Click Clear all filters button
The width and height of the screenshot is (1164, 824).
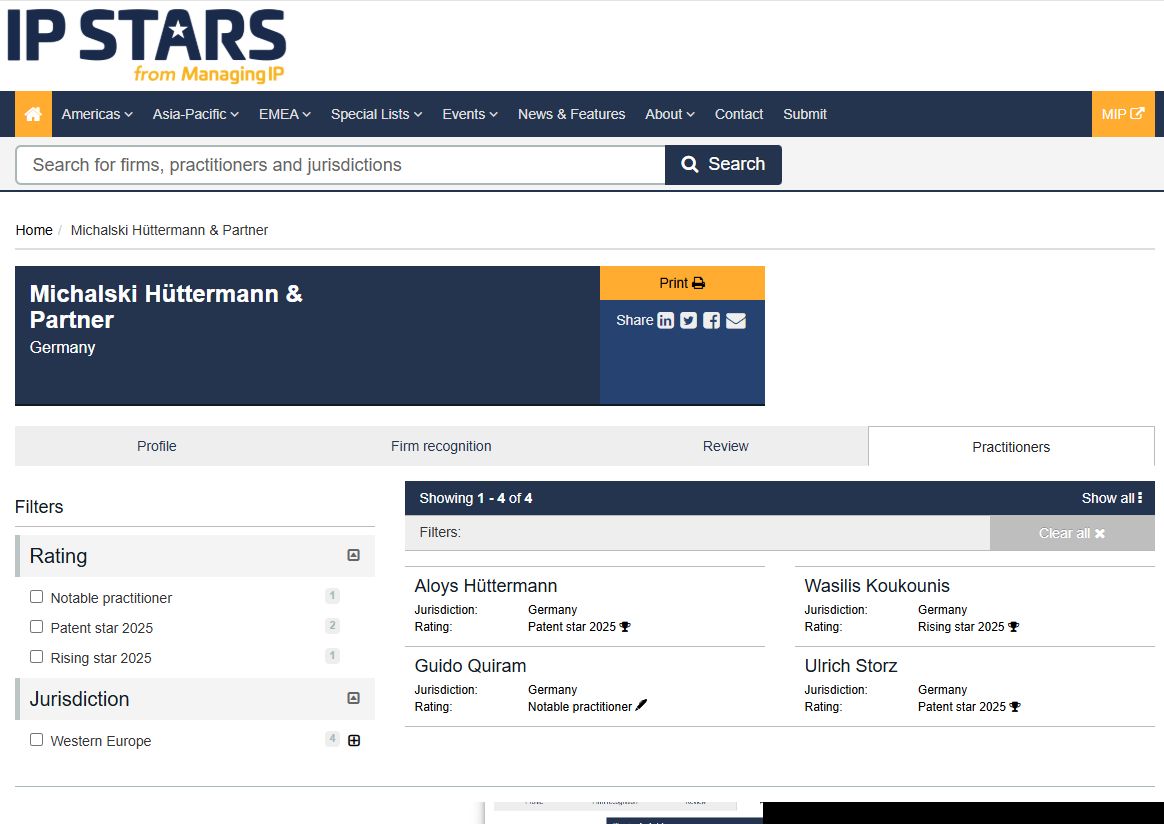[x=1072, y=533]
